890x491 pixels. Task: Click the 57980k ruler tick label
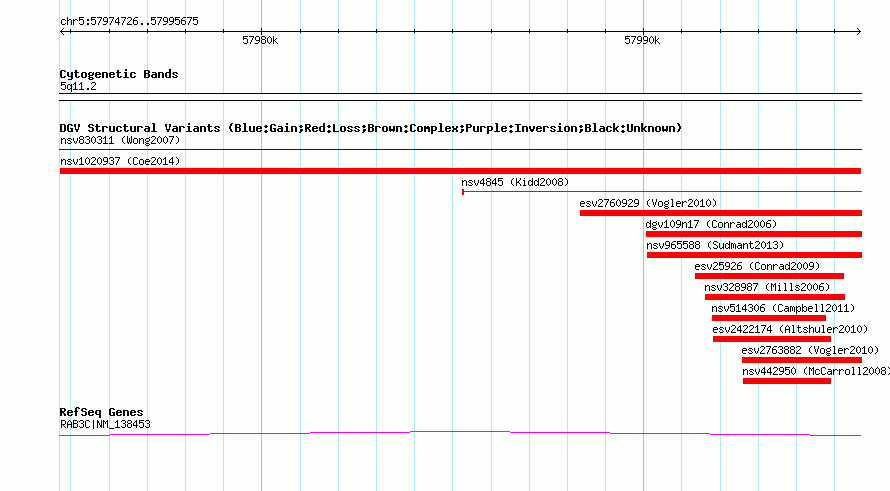pos(260,40)
